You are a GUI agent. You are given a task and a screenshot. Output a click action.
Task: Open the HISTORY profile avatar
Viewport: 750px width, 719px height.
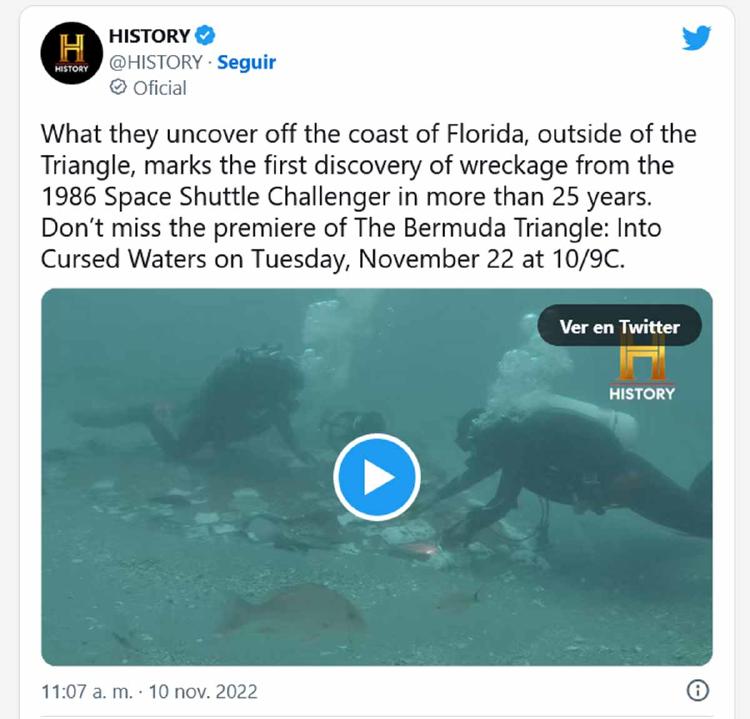(x=71, y=53)
